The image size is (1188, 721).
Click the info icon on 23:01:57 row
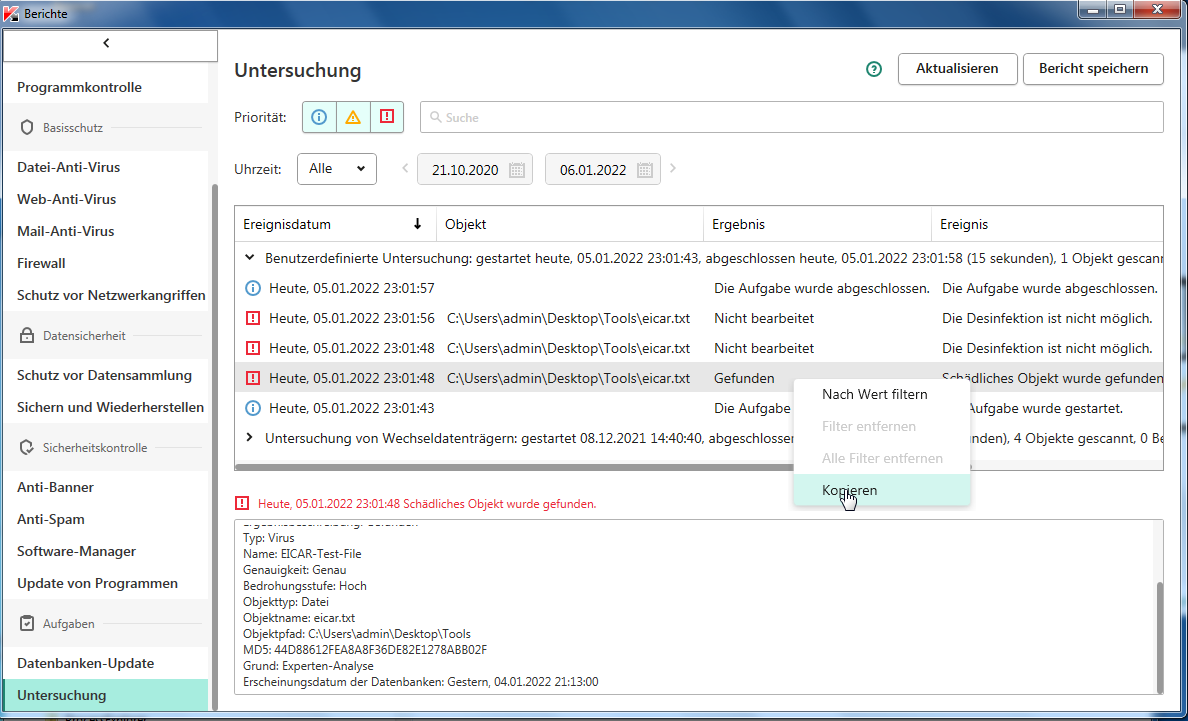[x=253, y=288]
